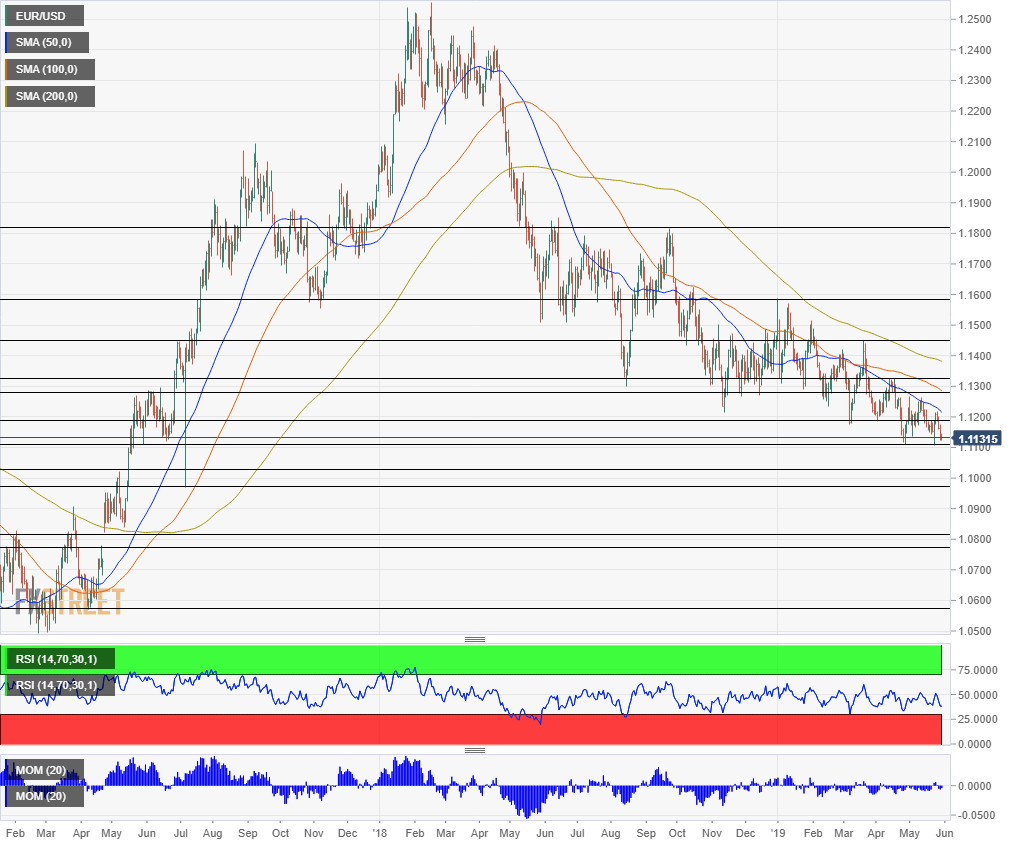Click the upper MOM (20) indicator label

click(42, 770)
